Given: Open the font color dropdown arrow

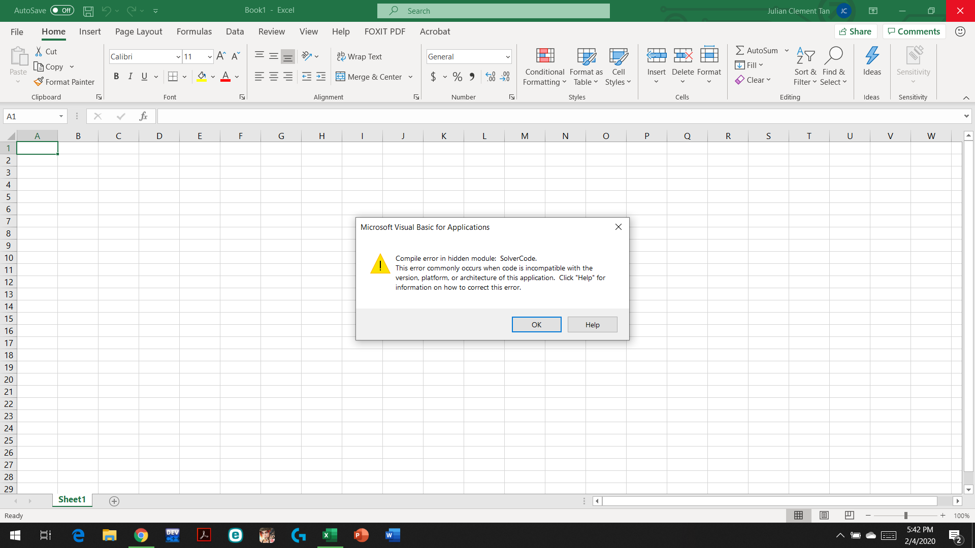Looking at the screenshot, I should [x=237, y=77].
